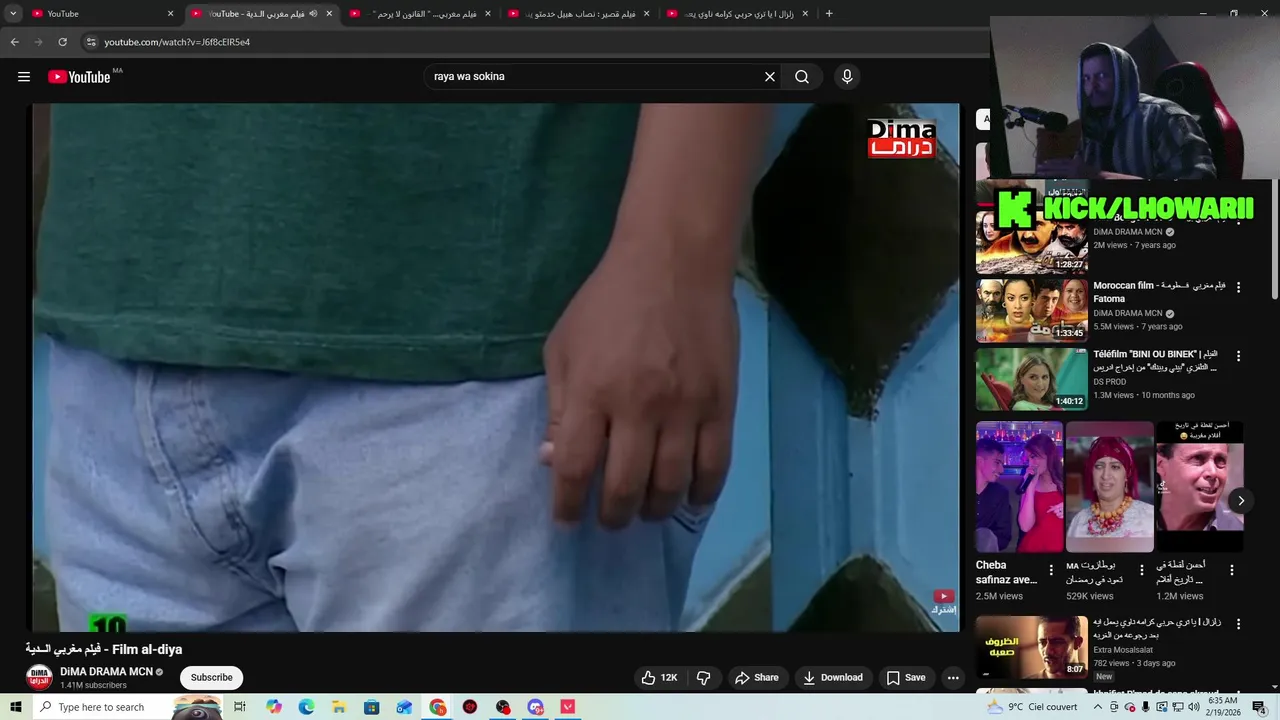This screenshot has width=1280, height=720.
Task: Open Microsoft Edge from taskbar
Action: pyautogui.click(x=307, y=707)
